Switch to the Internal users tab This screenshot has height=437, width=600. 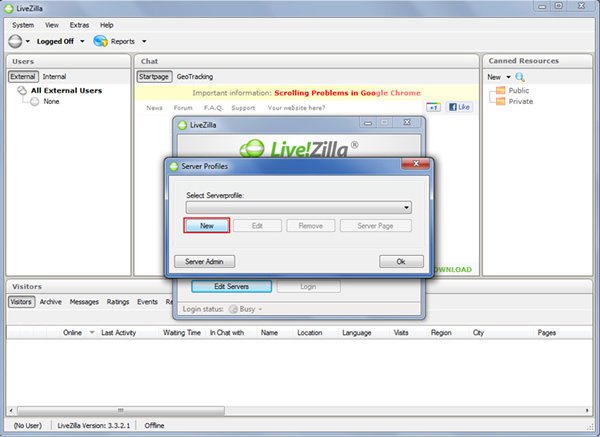(54, 77)
